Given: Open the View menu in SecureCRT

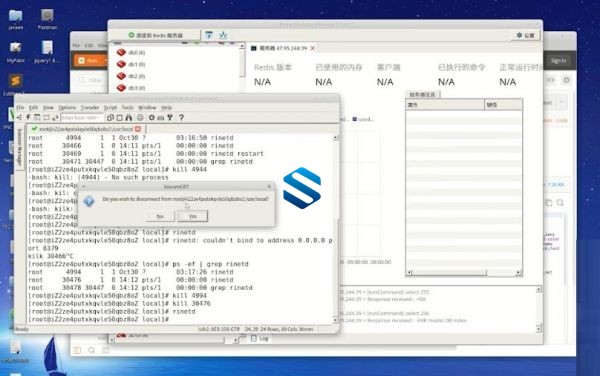Looking at the screenshot, I should [x=48, y=107].
